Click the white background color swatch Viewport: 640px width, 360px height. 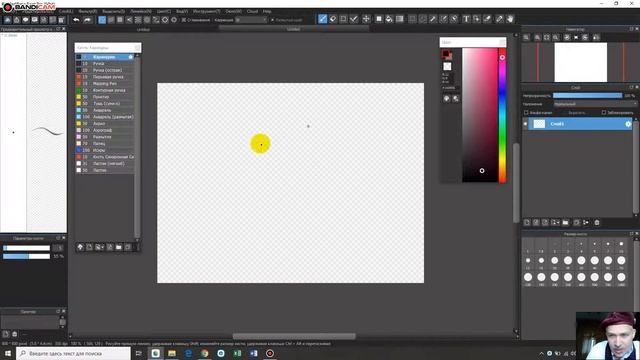coord(447,66)
